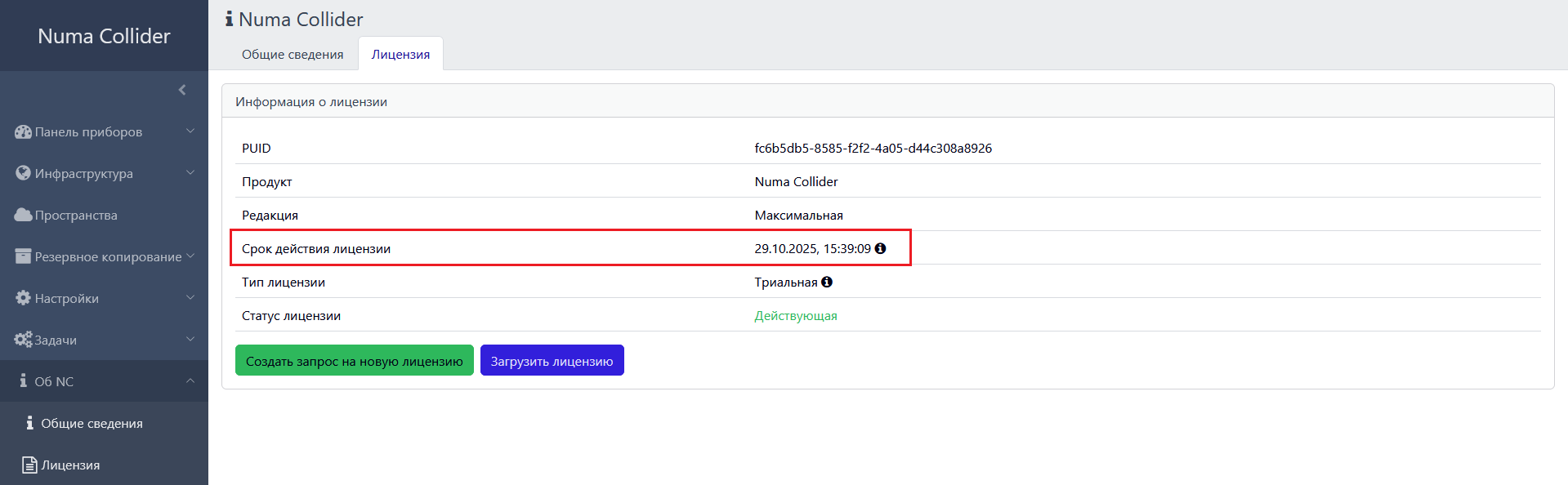
Task: Click the cloud icon beside Пространства
Action: point(23,215)
